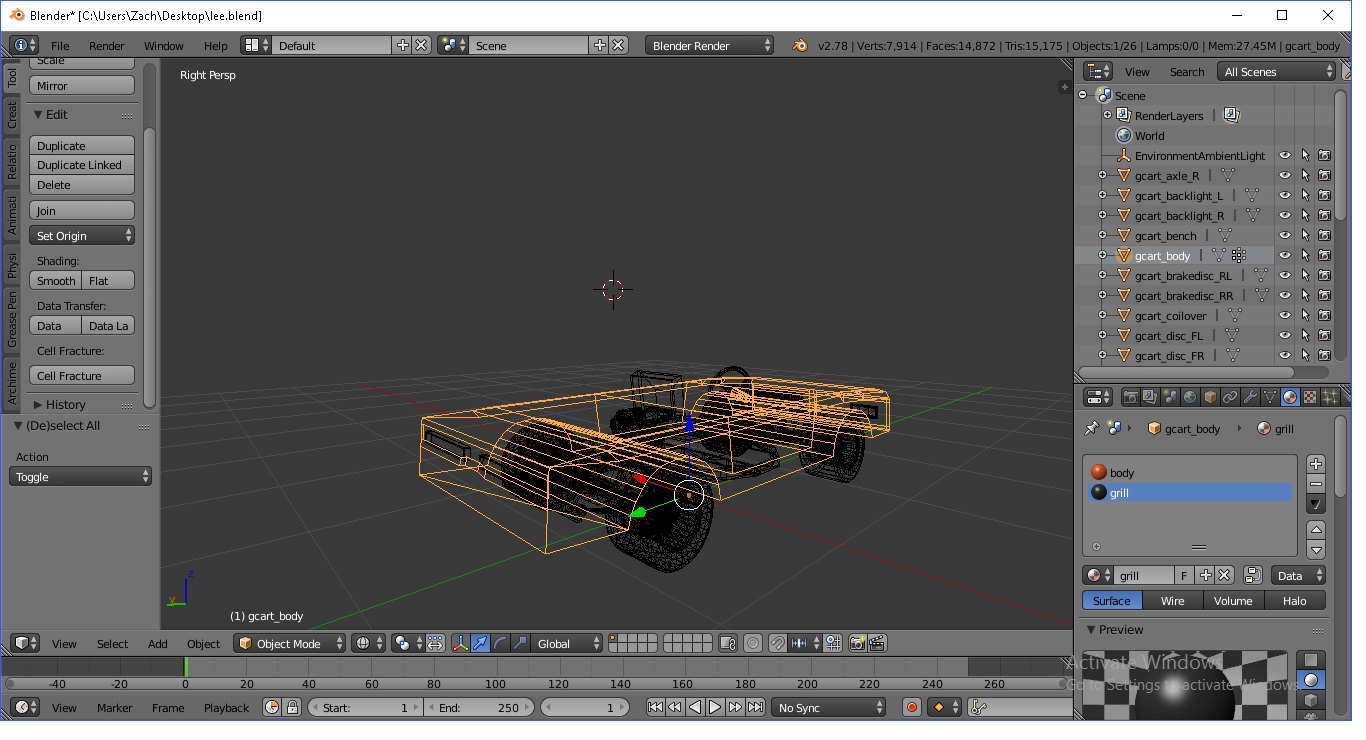Open the Window menu
Screen dimensions: 1366x740
click(163, 45)
